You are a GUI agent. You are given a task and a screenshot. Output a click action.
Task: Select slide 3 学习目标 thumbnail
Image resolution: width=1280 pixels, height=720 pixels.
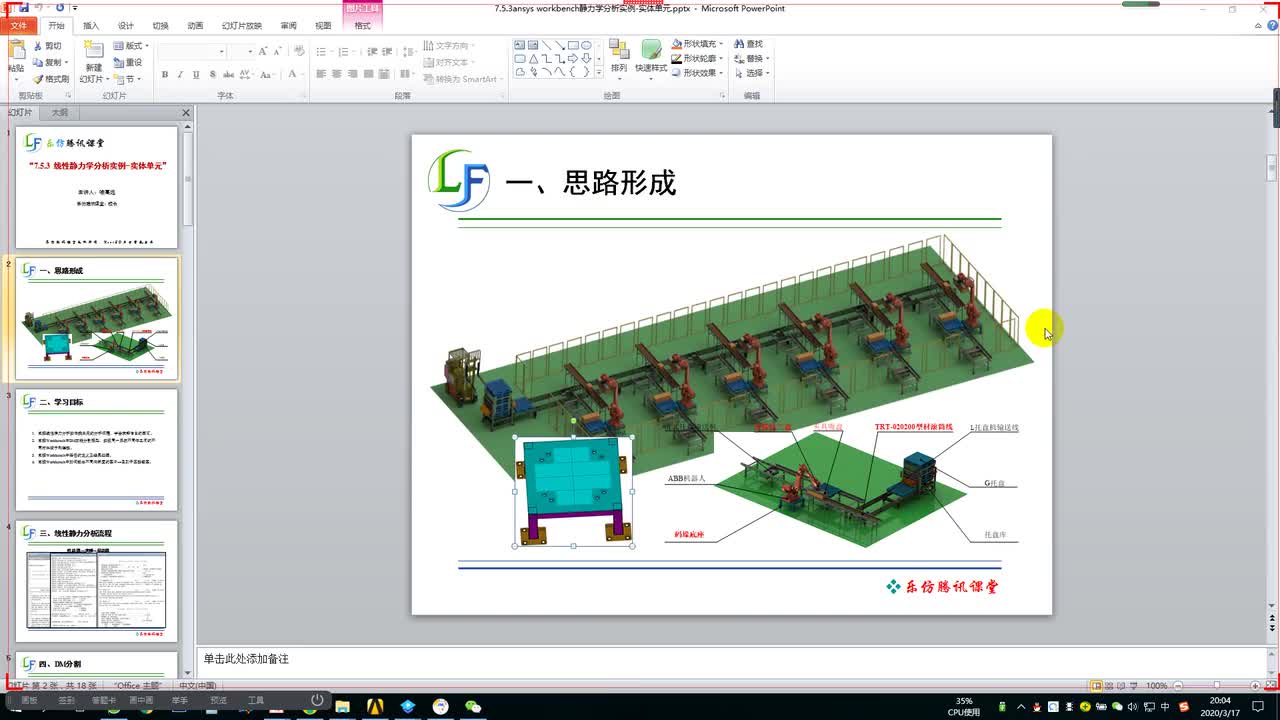(96, 449)
